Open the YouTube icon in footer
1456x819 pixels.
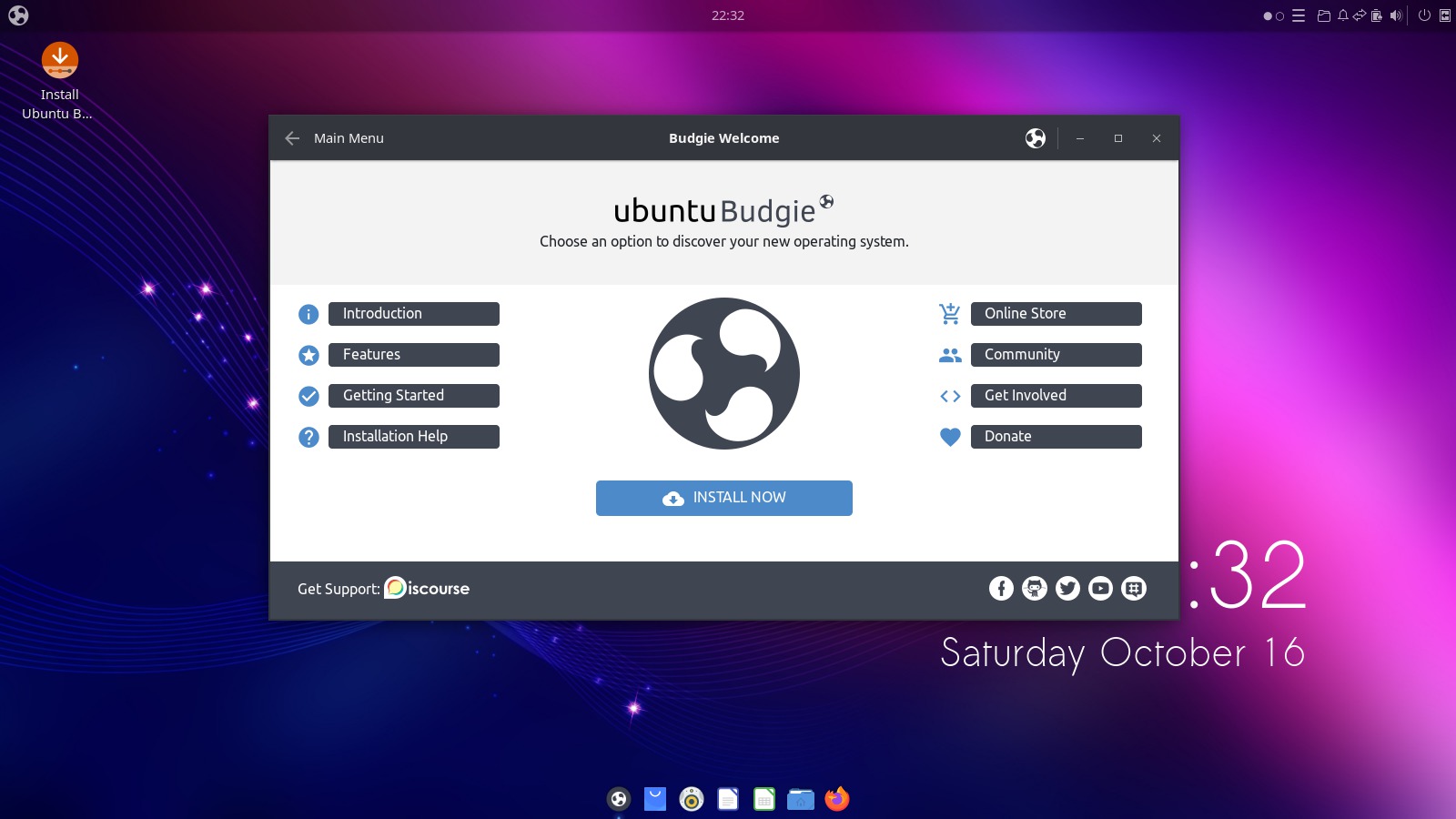tap(1100, 589)
